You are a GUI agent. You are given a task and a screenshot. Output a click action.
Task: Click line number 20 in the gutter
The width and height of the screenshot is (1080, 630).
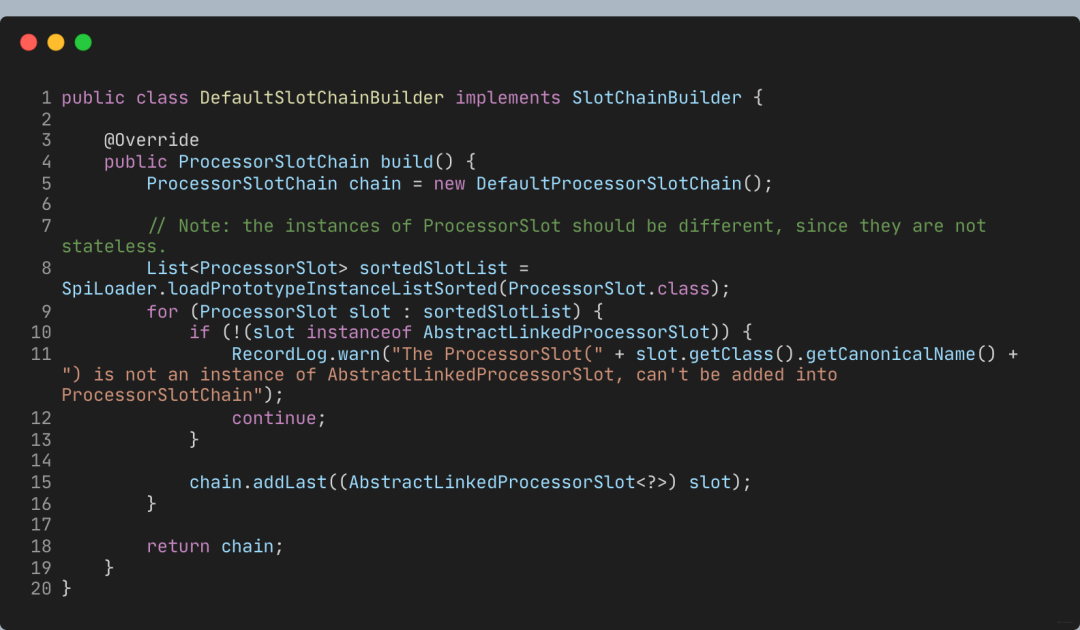41,589
